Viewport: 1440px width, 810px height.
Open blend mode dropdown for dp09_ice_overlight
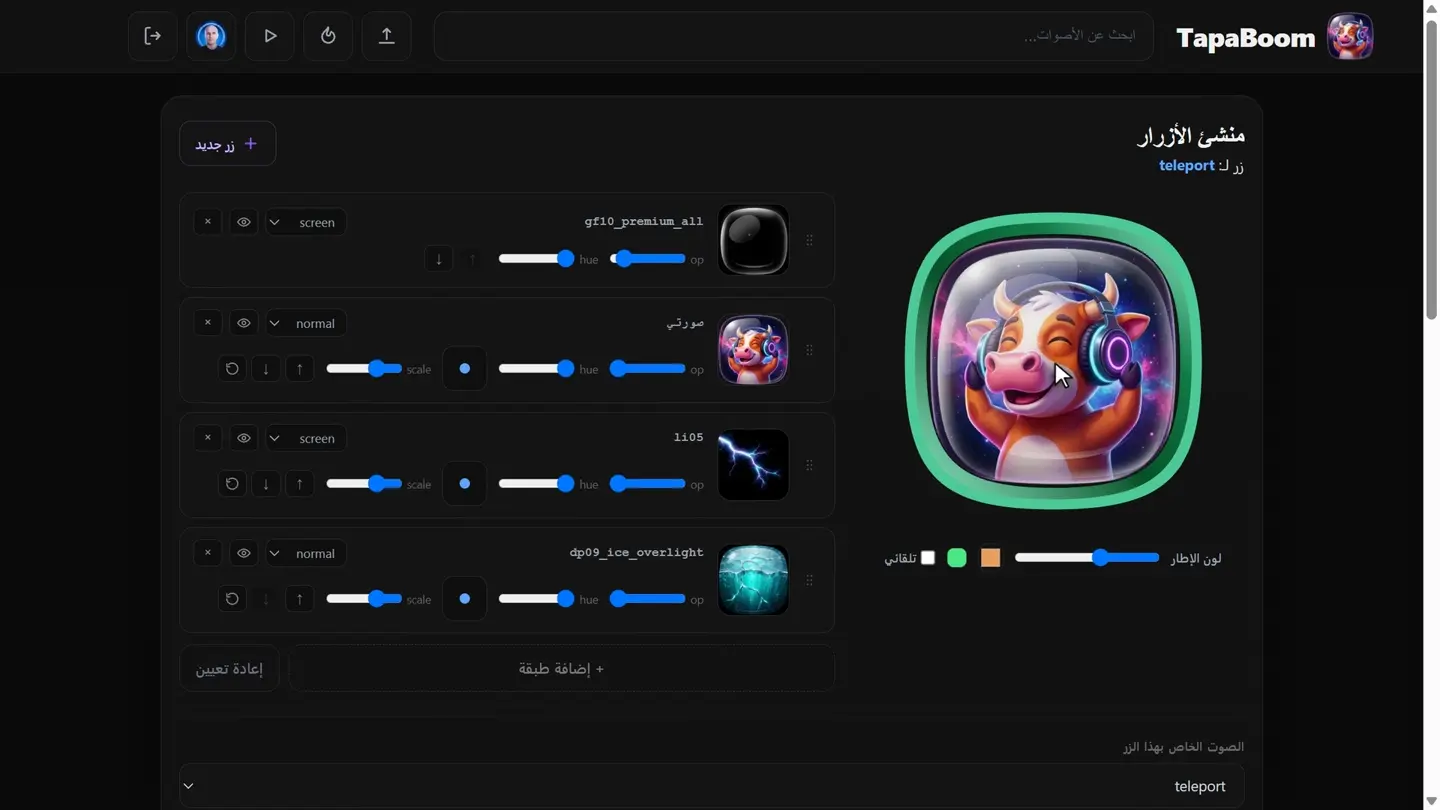306,553
